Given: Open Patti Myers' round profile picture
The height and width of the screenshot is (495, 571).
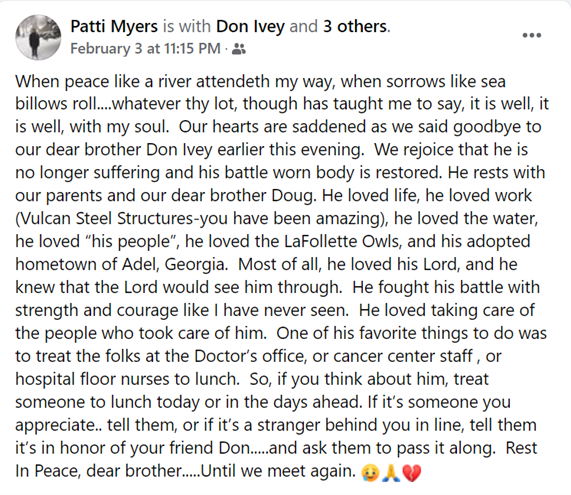Looking at the screenshot, I should point(38,37).
